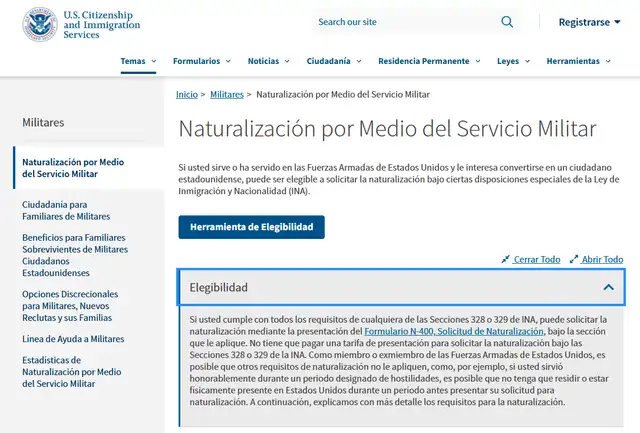Click the collapse arrows icon beside Cerrar Todo
Screen dimensions: 640x433
point(505,259)
